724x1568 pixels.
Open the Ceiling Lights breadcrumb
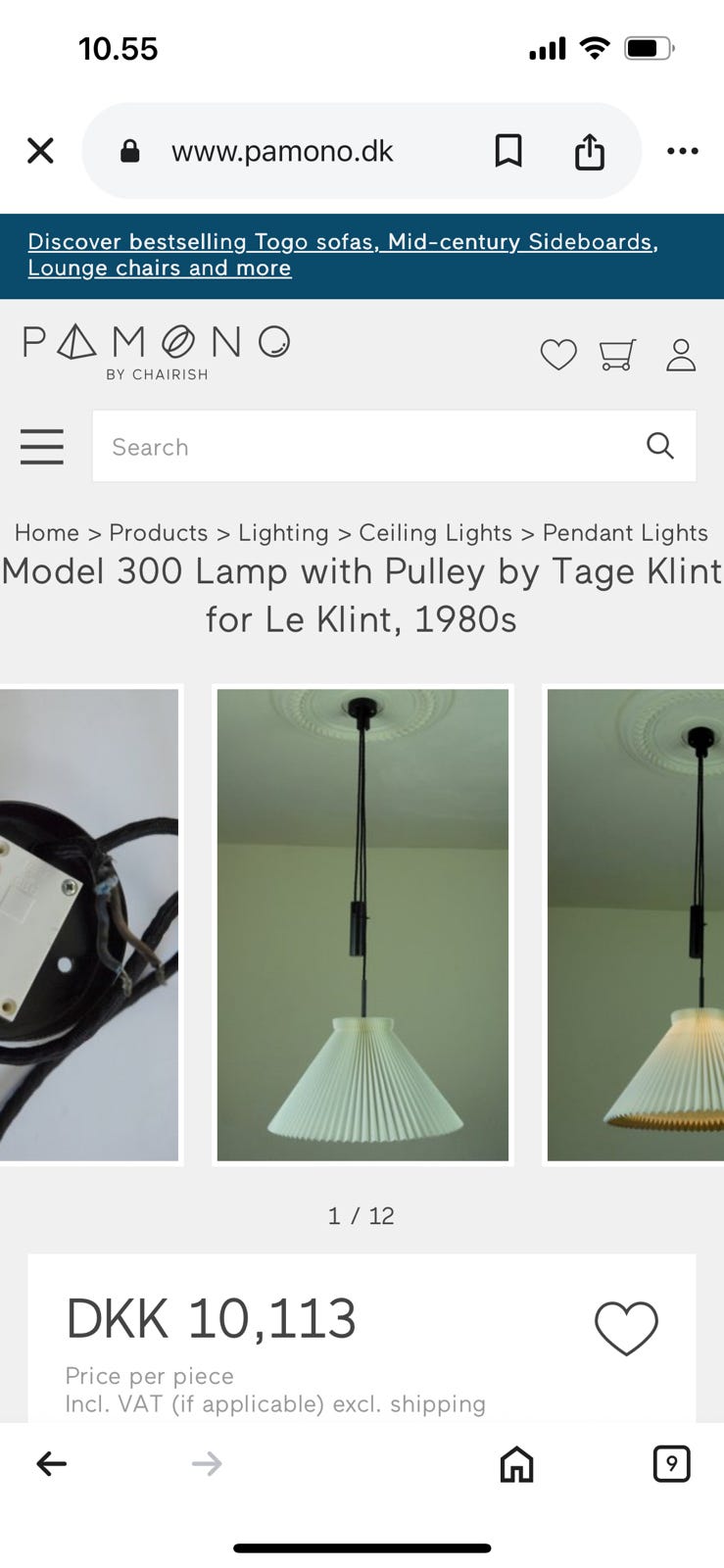coord(435,533)
